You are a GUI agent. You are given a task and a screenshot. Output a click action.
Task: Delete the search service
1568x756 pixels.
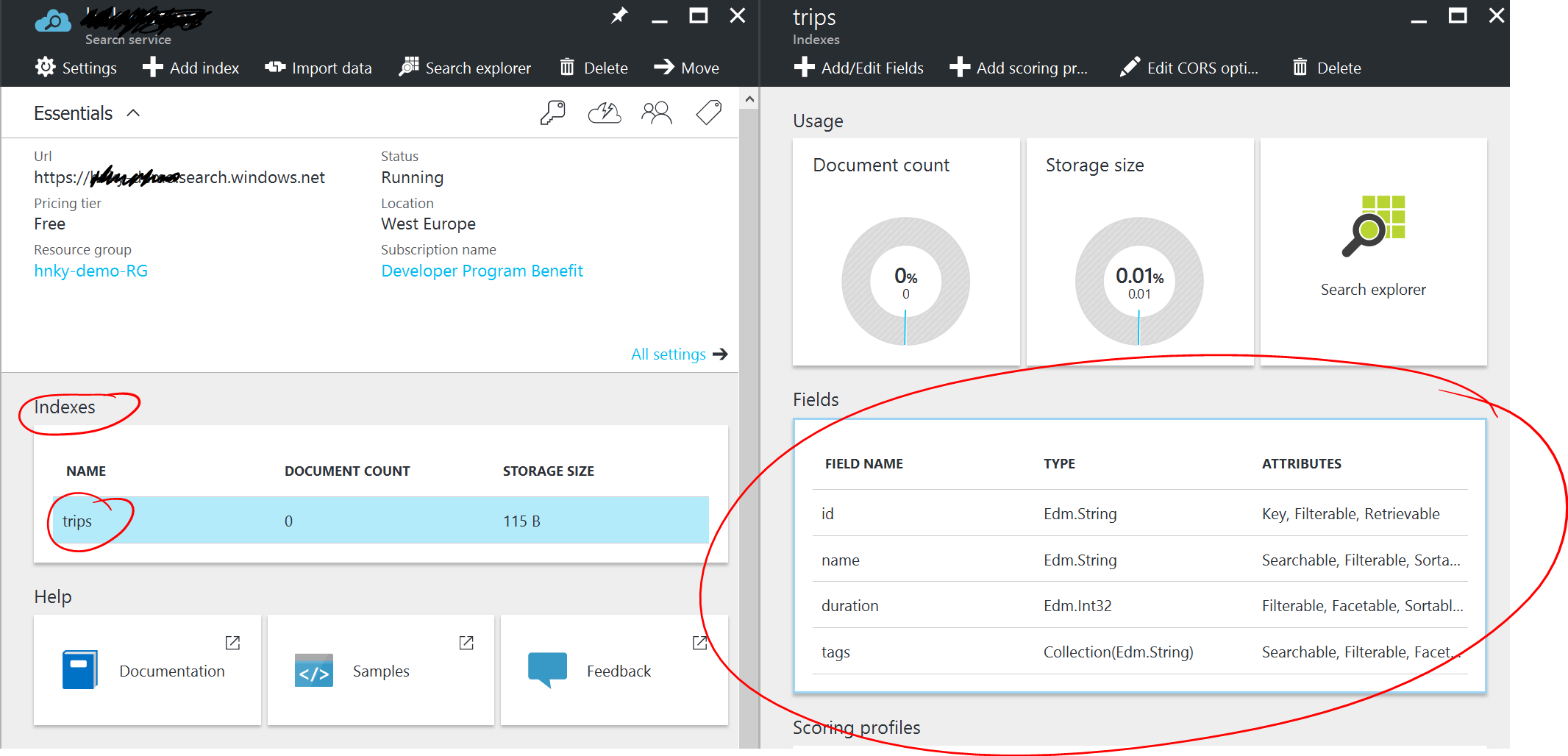tap(594, 68)
